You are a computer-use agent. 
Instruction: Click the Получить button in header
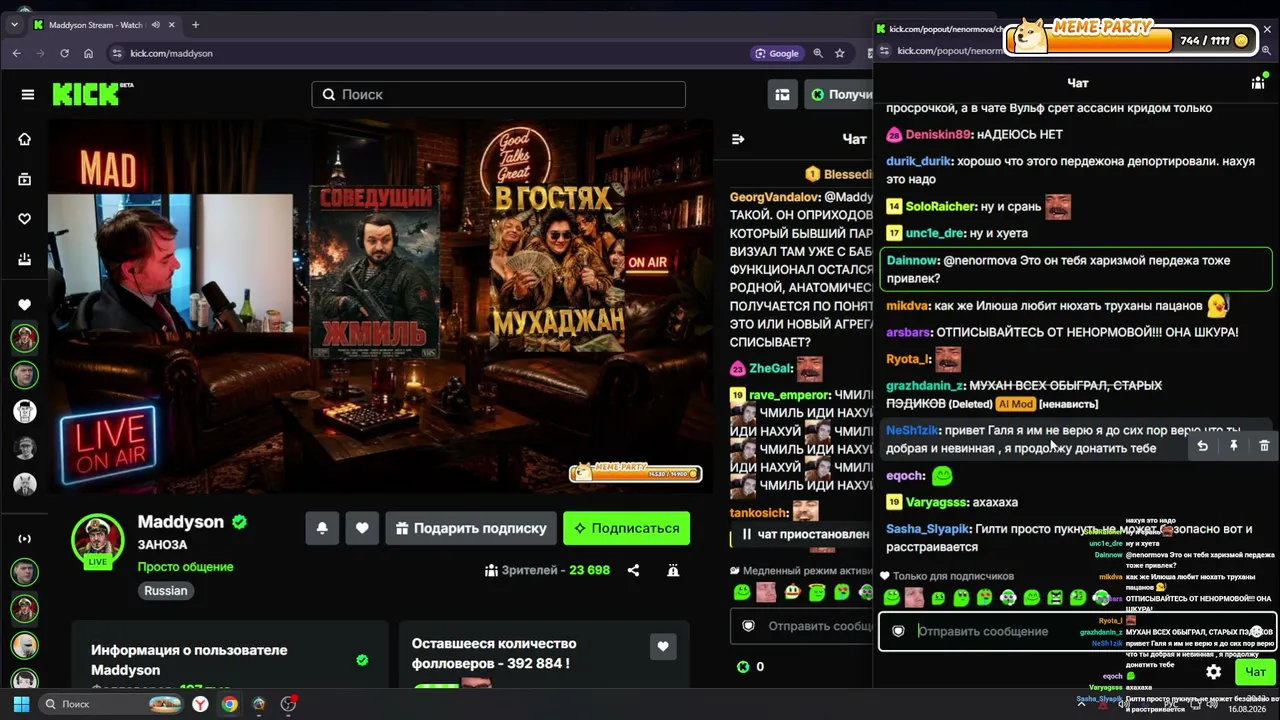[x=840, y=94]
